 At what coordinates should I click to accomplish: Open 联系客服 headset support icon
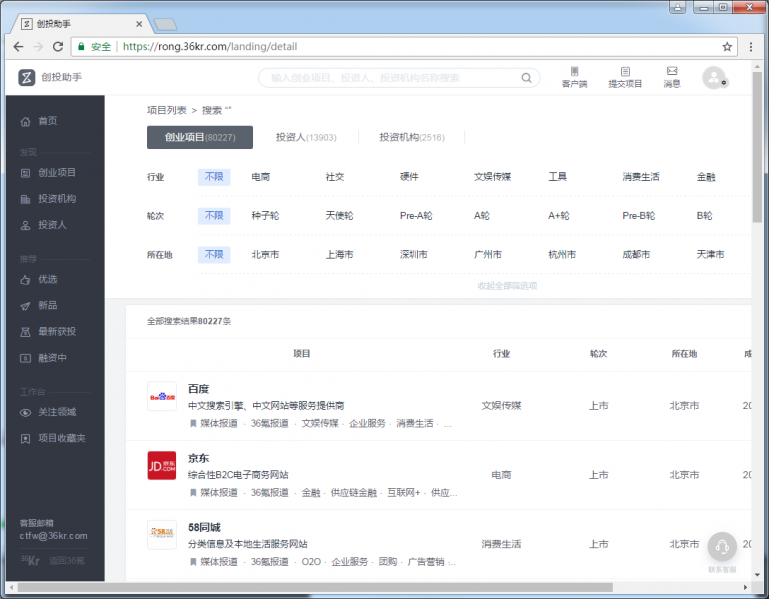722,547
